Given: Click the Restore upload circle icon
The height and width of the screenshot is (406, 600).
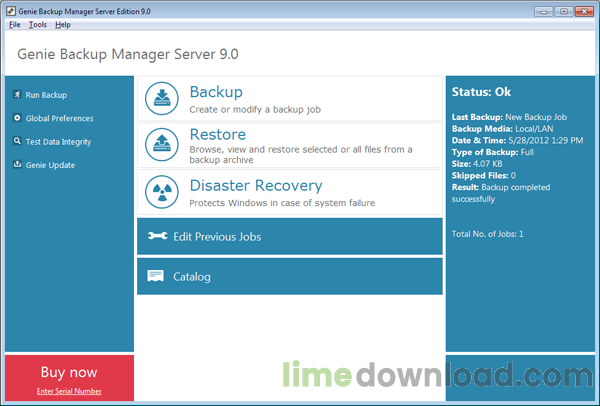Looking at the screenshot, I should (161, 144).
